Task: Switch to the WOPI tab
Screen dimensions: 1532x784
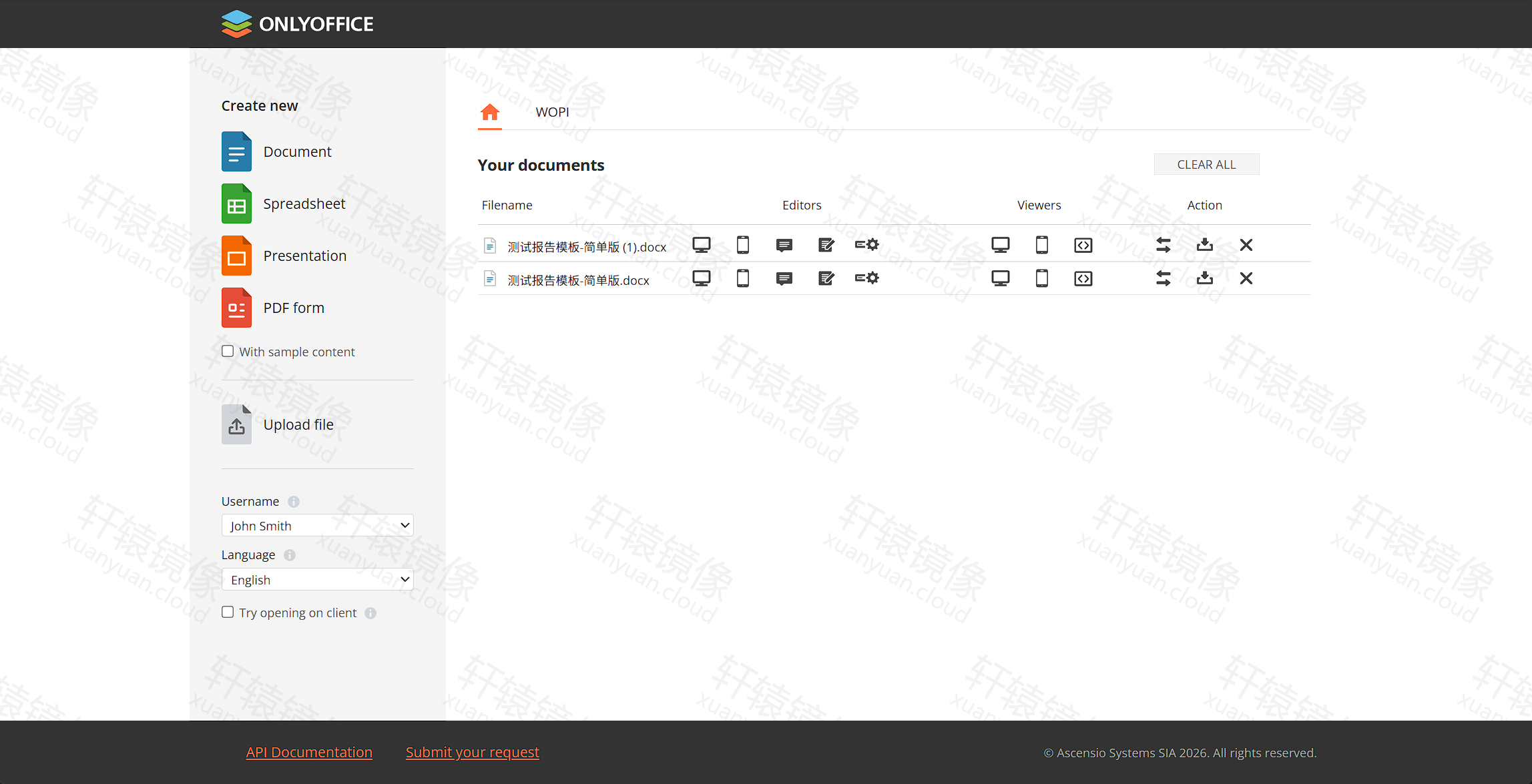Action: [553, 112]
